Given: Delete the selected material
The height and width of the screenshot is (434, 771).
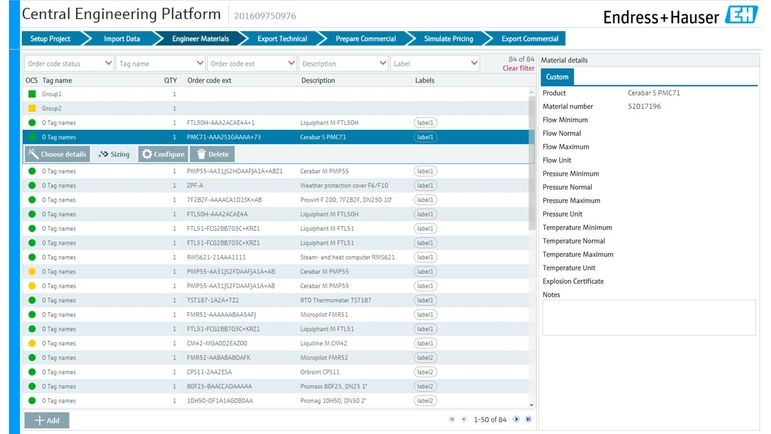Looking at the screenshot, I should tap(212, 154).
